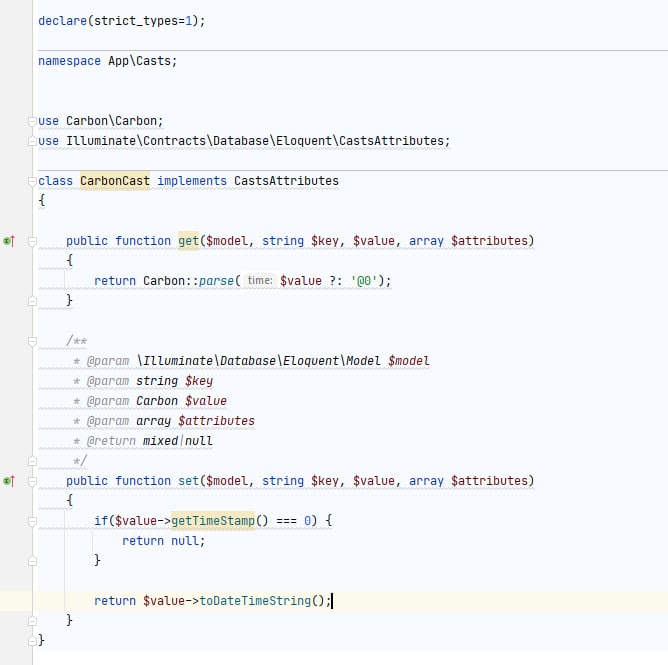Collapse the set function fold marker

pos(32,481)
